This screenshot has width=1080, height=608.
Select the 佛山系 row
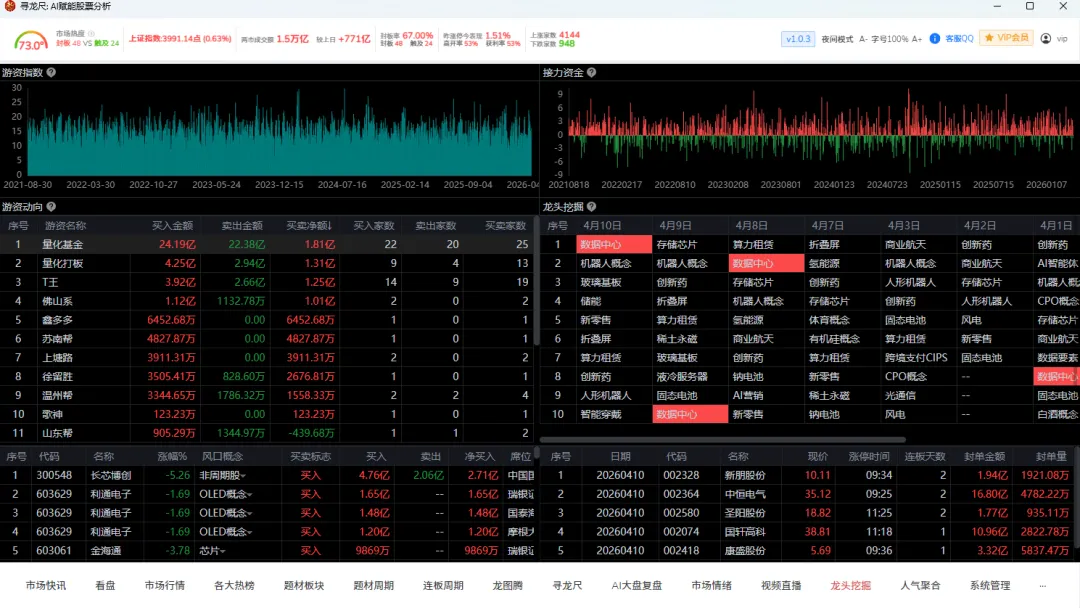coord(266,301)
